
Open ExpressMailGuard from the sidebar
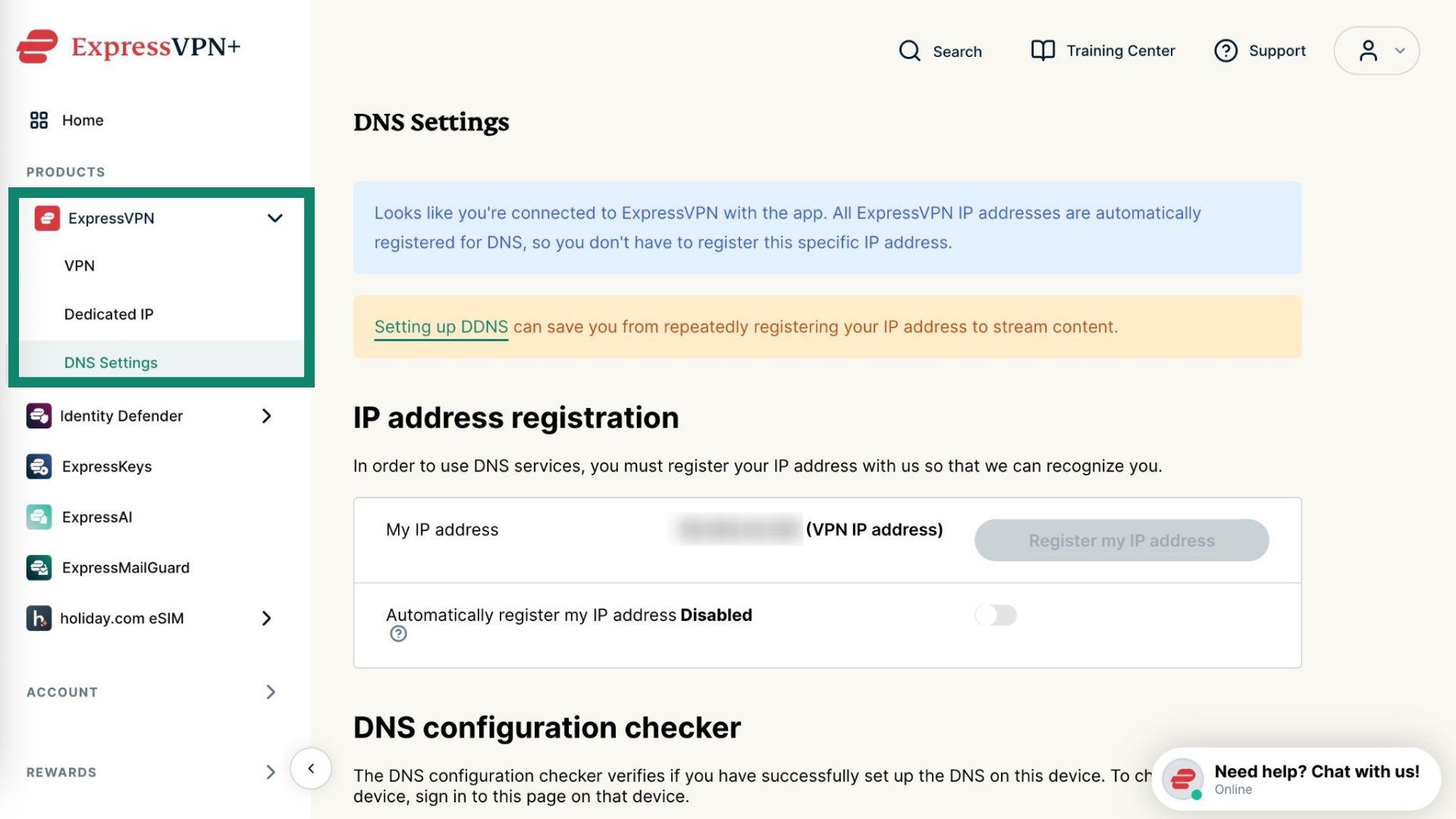[126, 568]
